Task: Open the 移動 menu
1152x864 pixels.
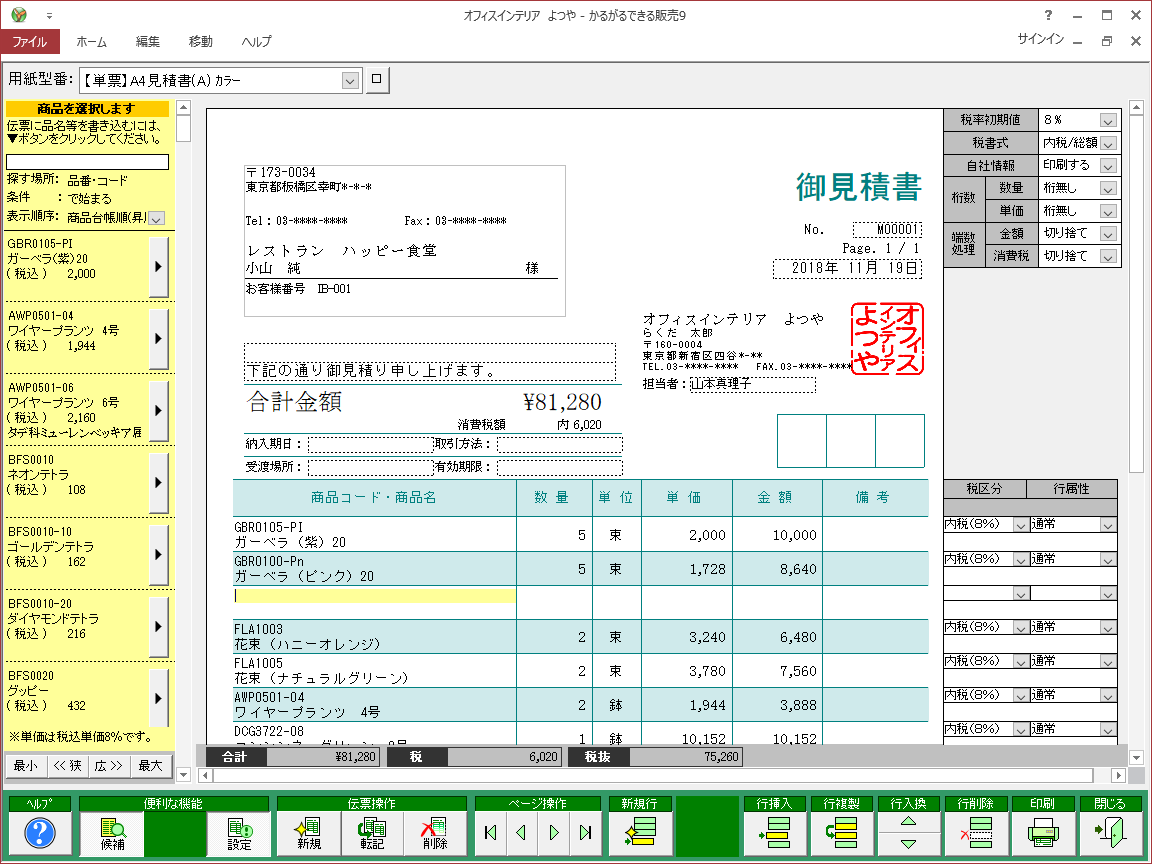Action: click(201, 42)
